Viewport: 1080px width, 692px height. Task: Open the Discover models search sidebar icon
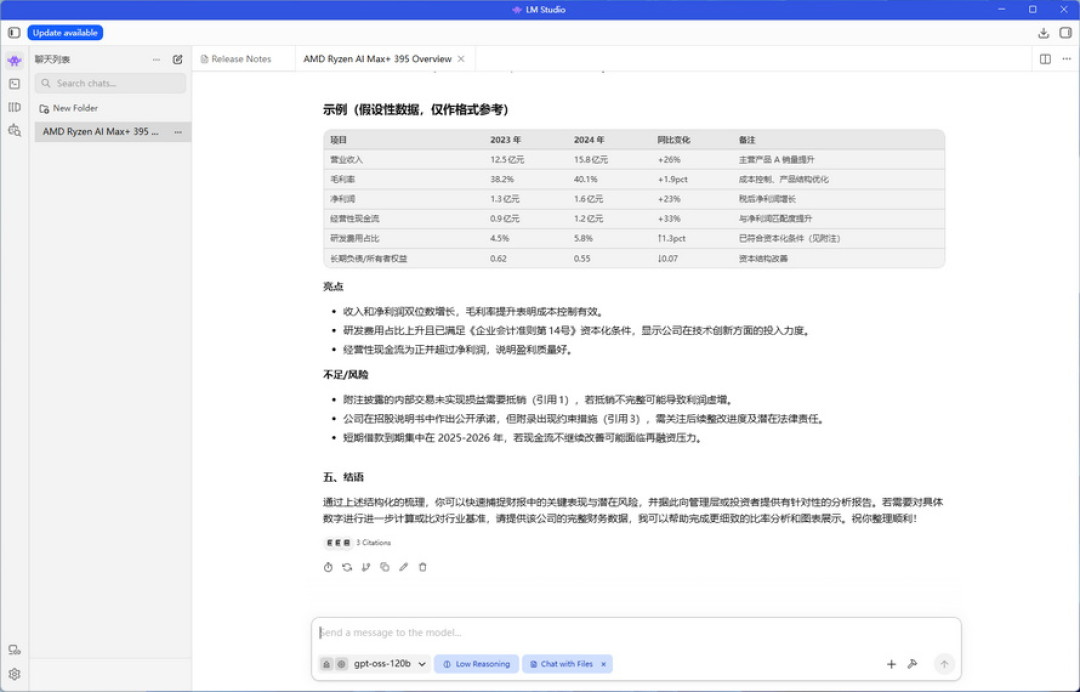click(x=14, y=130)
